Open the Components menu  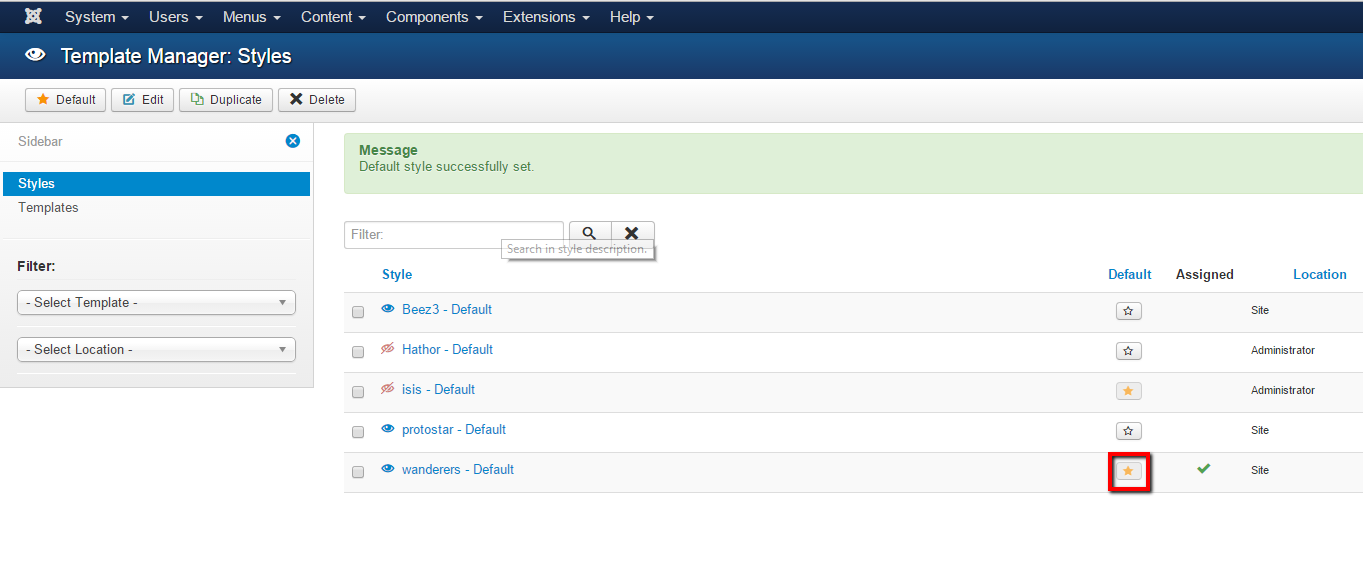click(x=434, y=17)
